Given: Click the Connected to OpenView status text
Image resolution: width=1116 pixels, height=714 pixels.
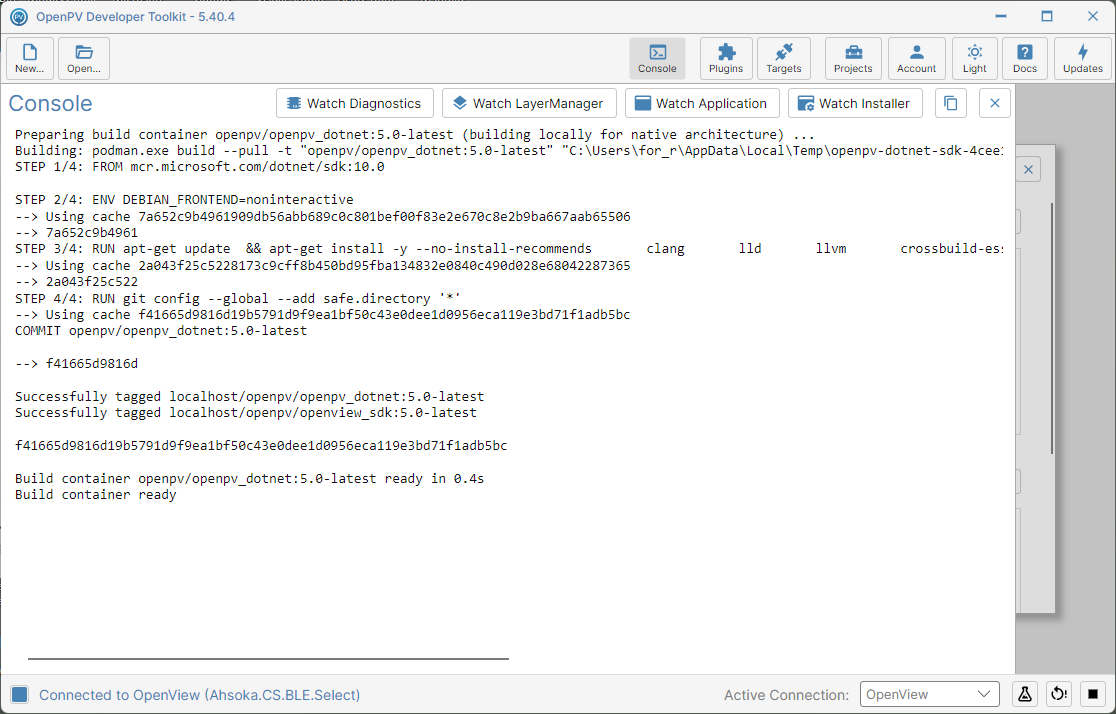Looking at the screenshot, I should click(199, 695).
